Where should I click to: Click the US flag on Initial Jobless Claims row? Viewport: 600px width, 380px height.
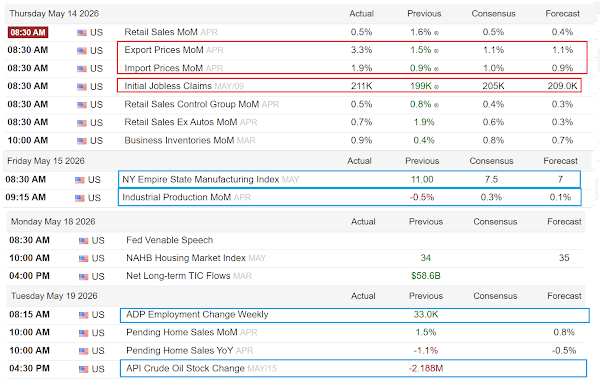coord(82,87)
